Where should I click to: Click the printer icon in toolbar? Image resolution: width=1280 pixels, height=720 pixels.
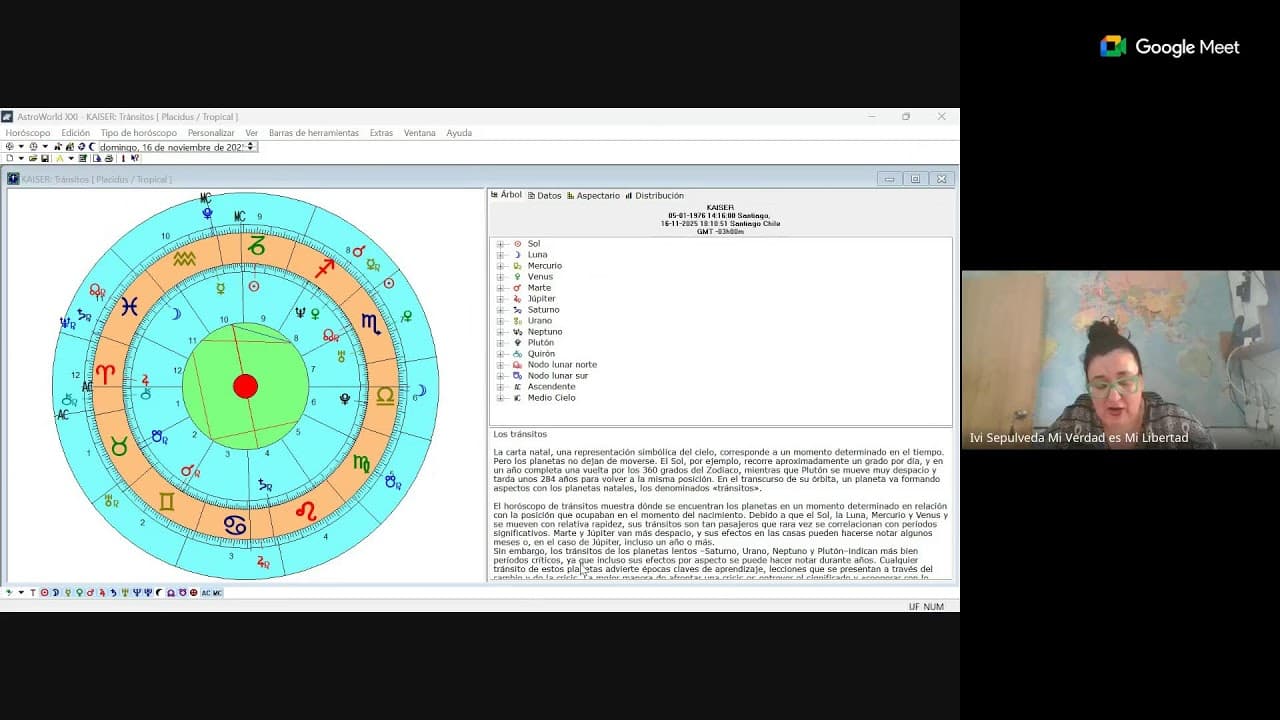[109, 158]
